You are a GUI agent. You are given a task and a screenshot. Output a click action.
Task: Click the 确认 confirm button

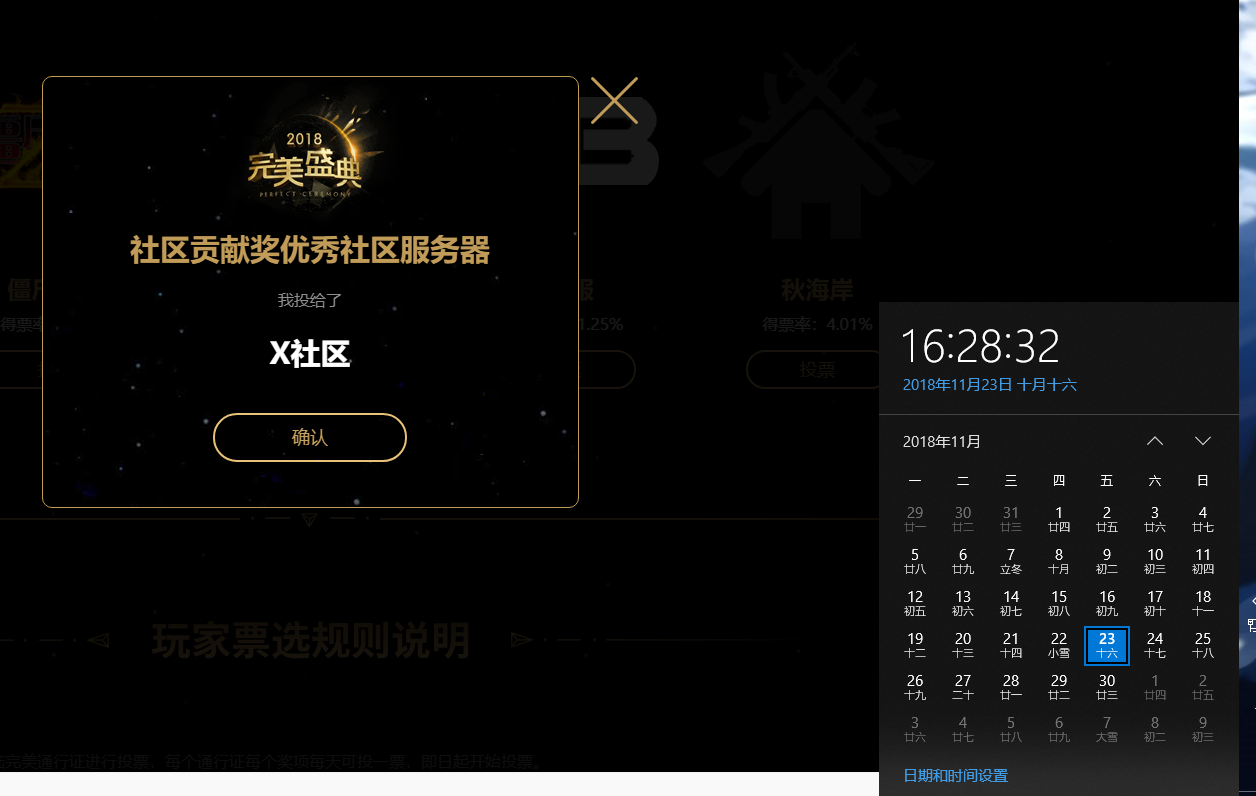[x=310, y=438]
